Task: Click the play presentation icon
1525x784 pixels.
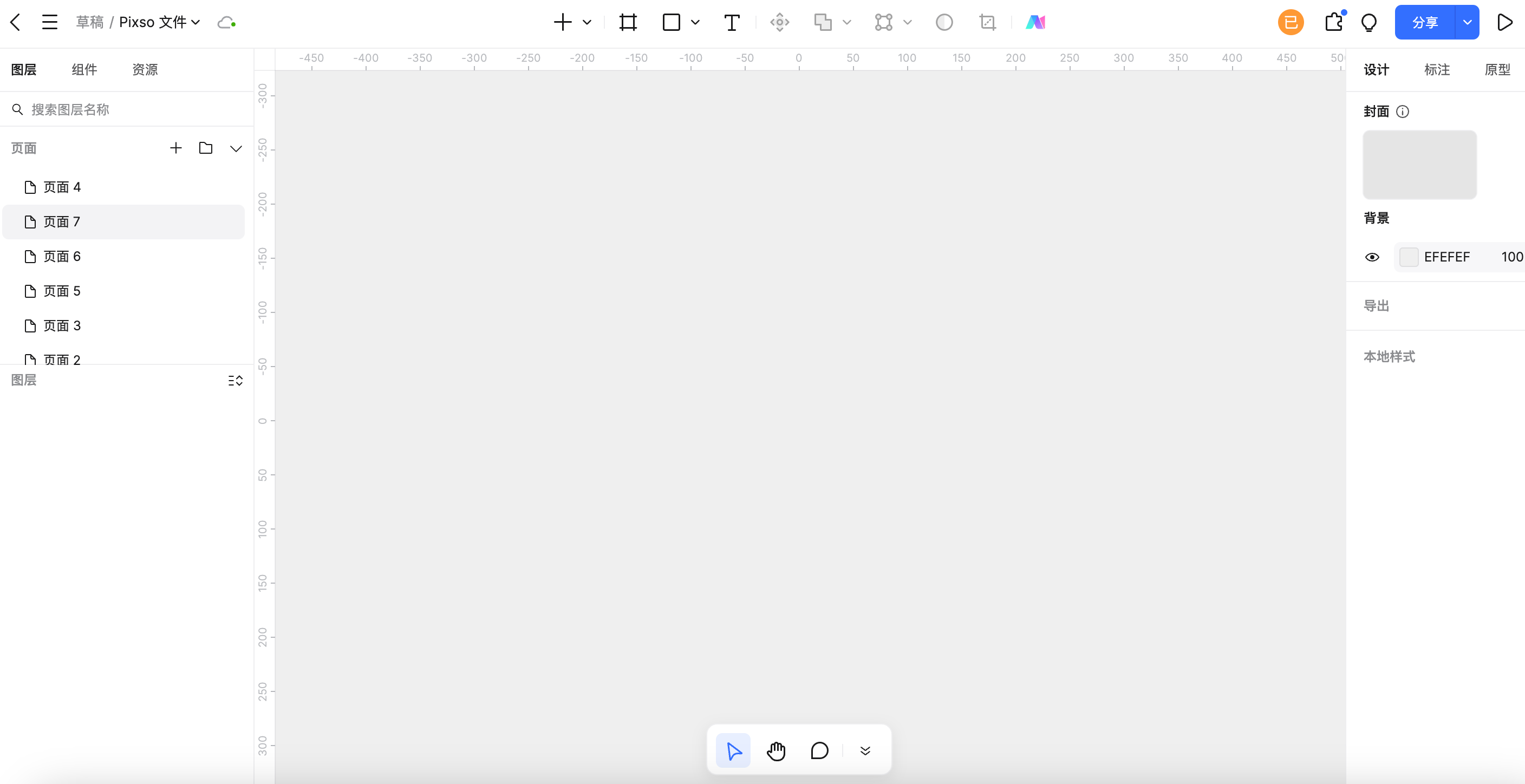Action: (1504, 23)
